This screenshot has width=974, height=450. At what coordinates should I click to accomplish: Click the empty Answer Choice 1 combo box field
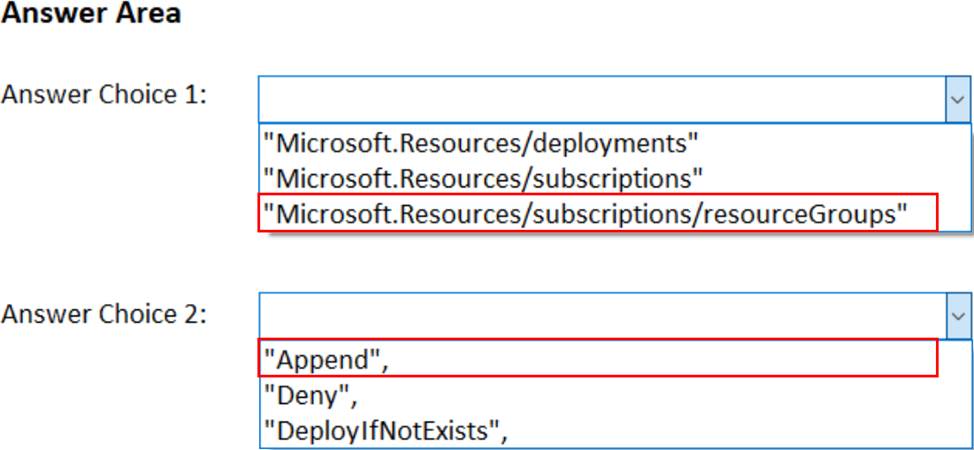[x=600, y=100]
